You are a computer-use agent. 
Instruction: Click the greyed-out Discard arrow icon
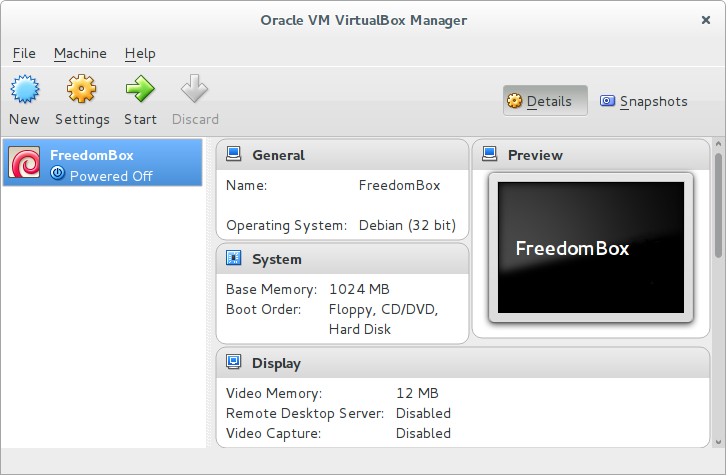pos(194,88)
